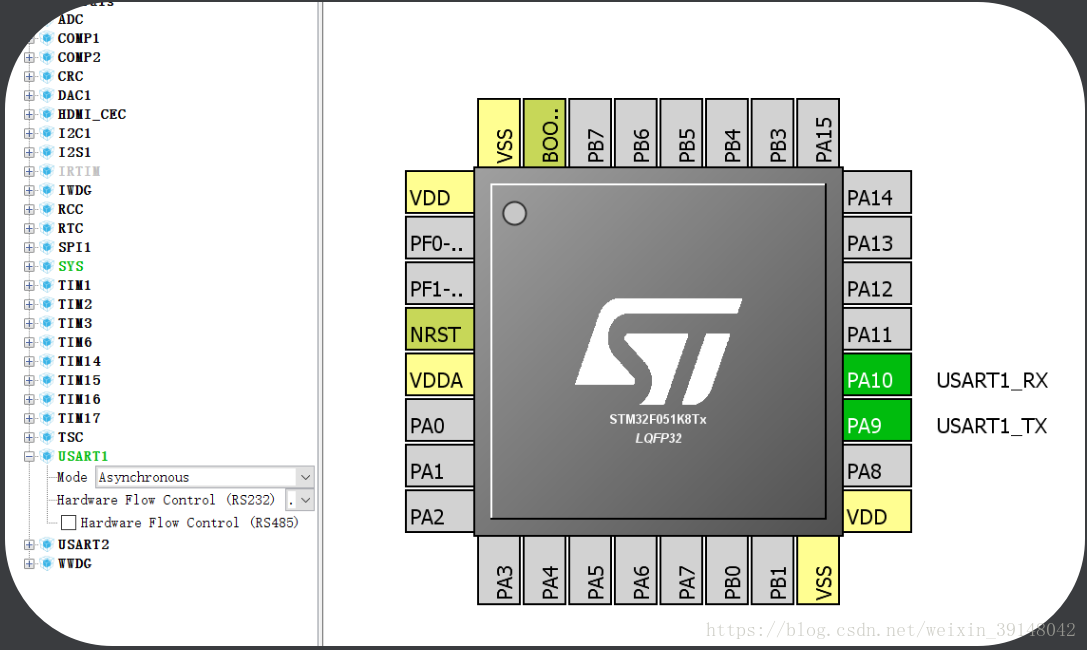
Task: Select the TIM17 peripheral entry
Action: (x=79, y=419)
